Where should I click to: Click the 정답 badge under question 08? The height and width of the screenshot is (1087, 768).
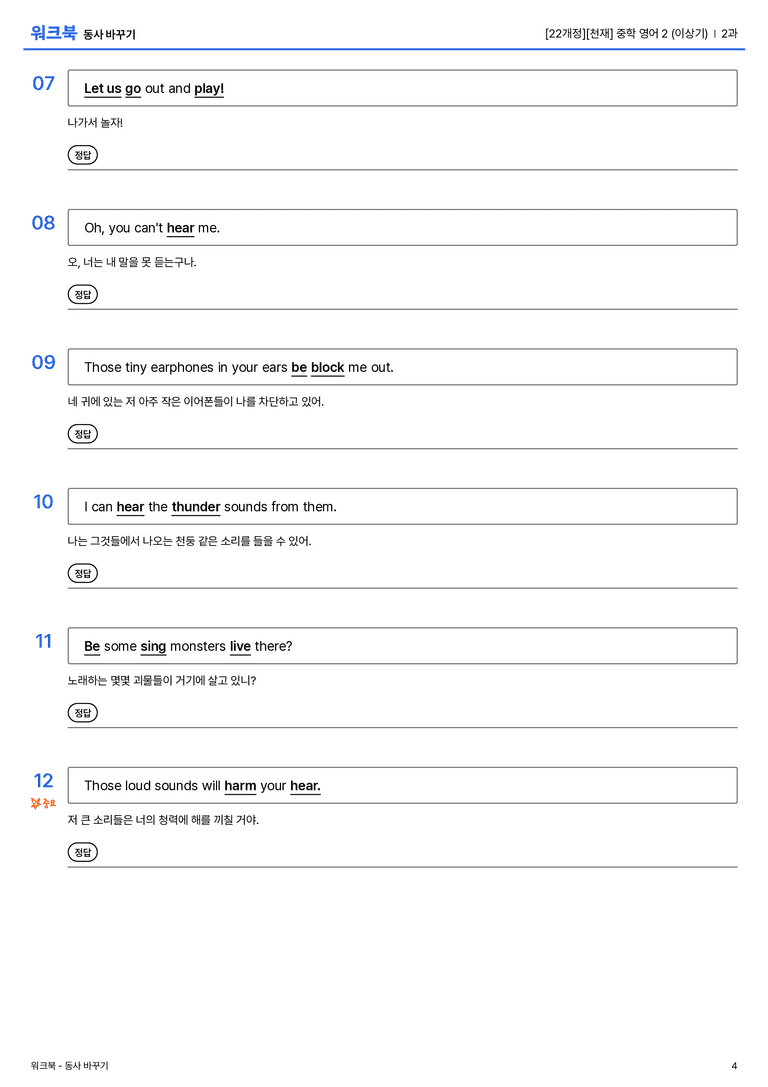click(82, 295)
